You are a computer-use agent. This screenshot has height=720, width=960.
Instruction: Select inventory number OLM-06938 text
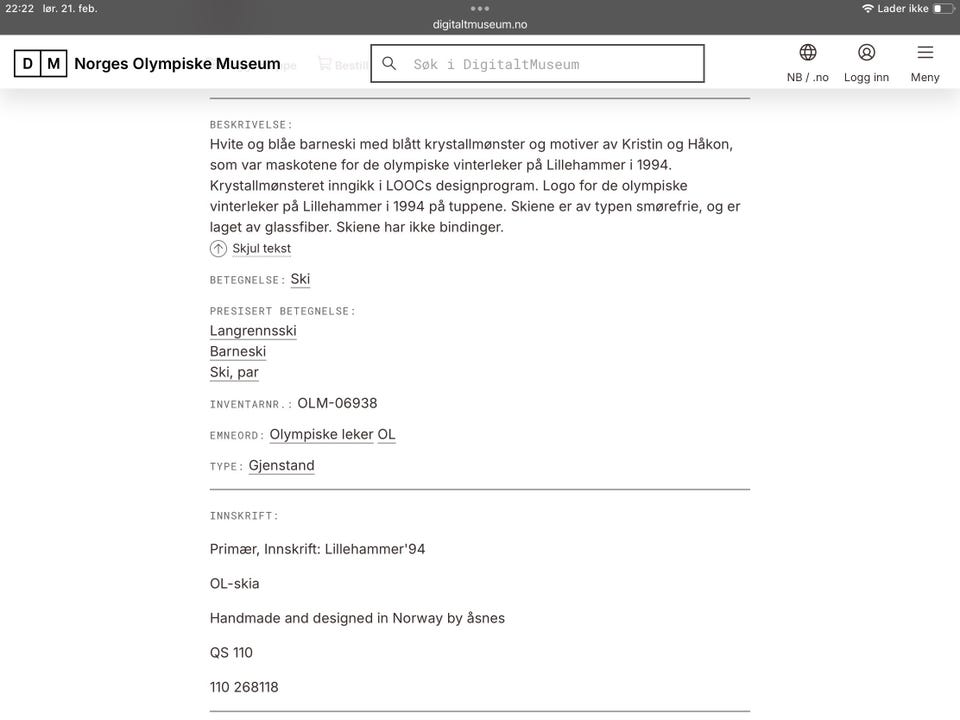click(337, 403)
